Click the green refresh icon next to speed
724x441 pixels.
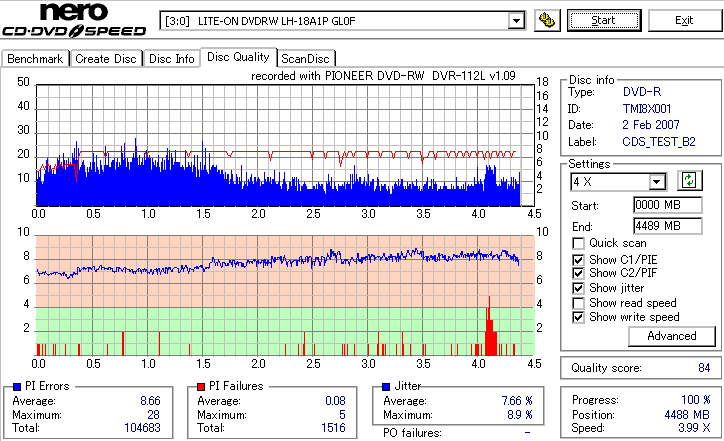(689, 181)
